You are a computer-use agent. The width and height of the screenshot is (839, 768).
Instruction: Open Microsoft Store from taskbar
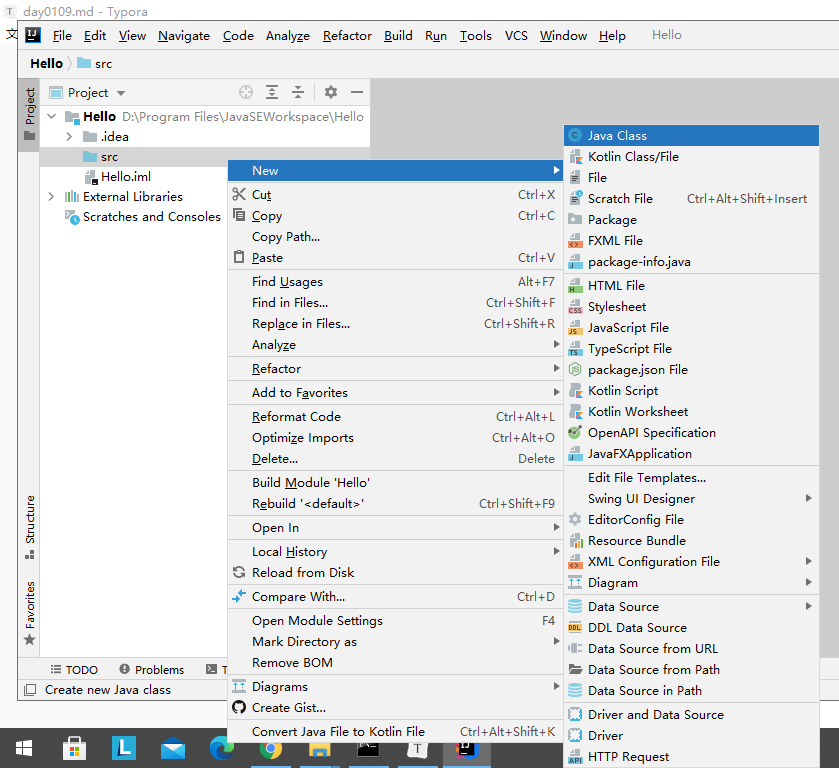(74, 748)
